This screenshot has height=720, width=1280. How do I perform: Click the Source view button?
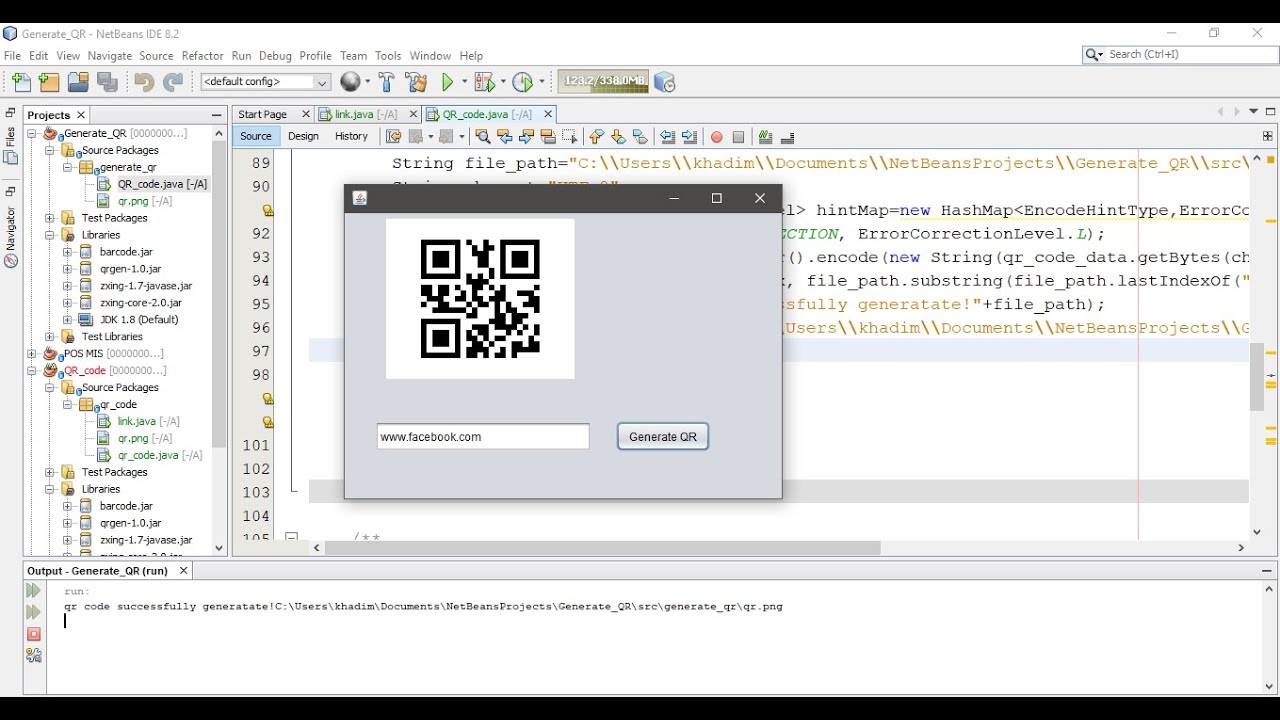pyautogui.click(x=256, y=137)
